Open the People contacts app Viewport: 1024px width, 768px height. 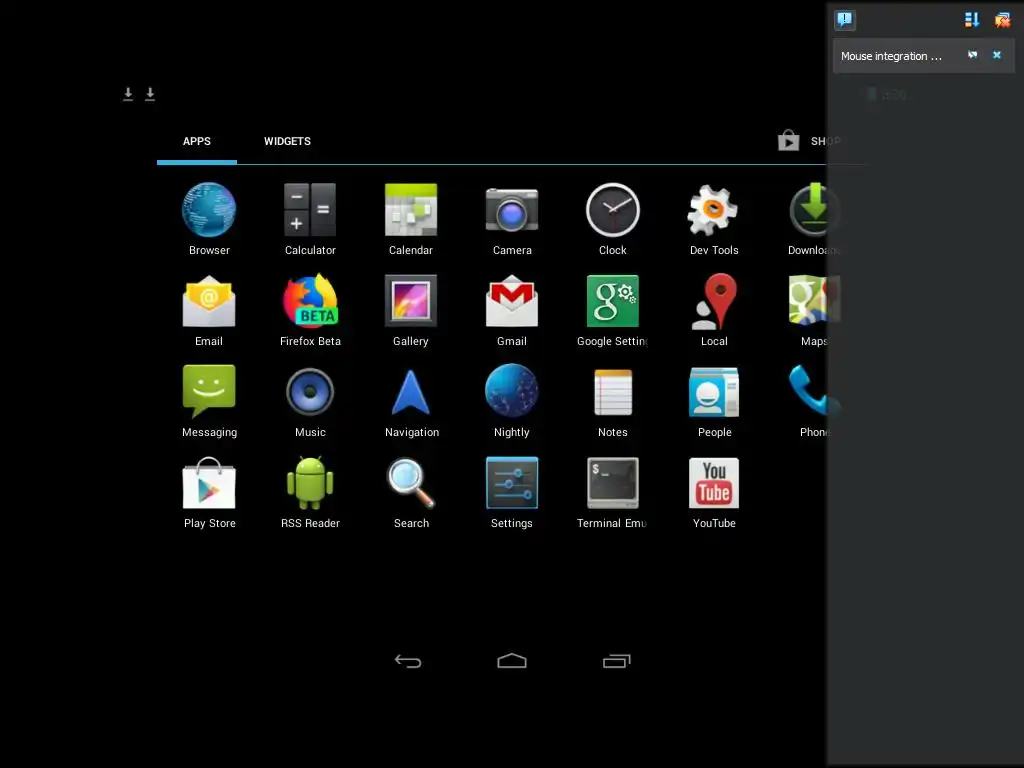714,401
